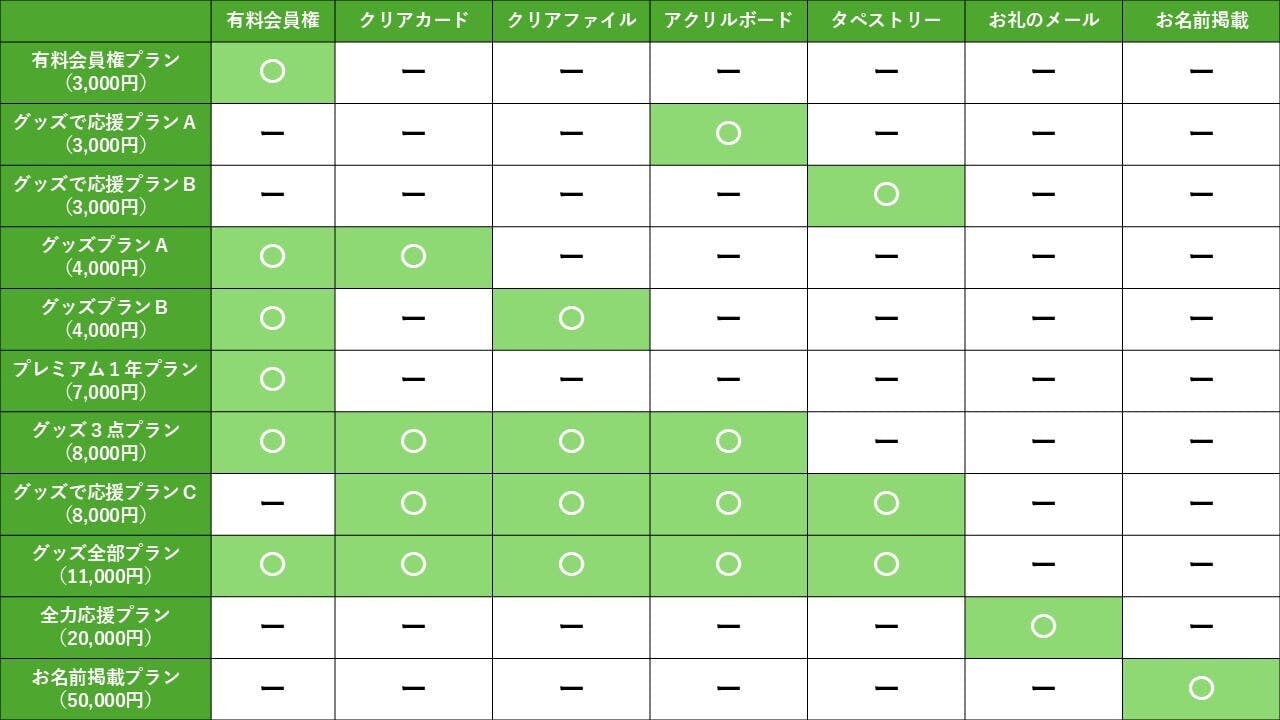Click the dash under 有料会員権 for グッズで応援プランC
This screenshot has width=1280, height=720.
[x=272, y=503]
